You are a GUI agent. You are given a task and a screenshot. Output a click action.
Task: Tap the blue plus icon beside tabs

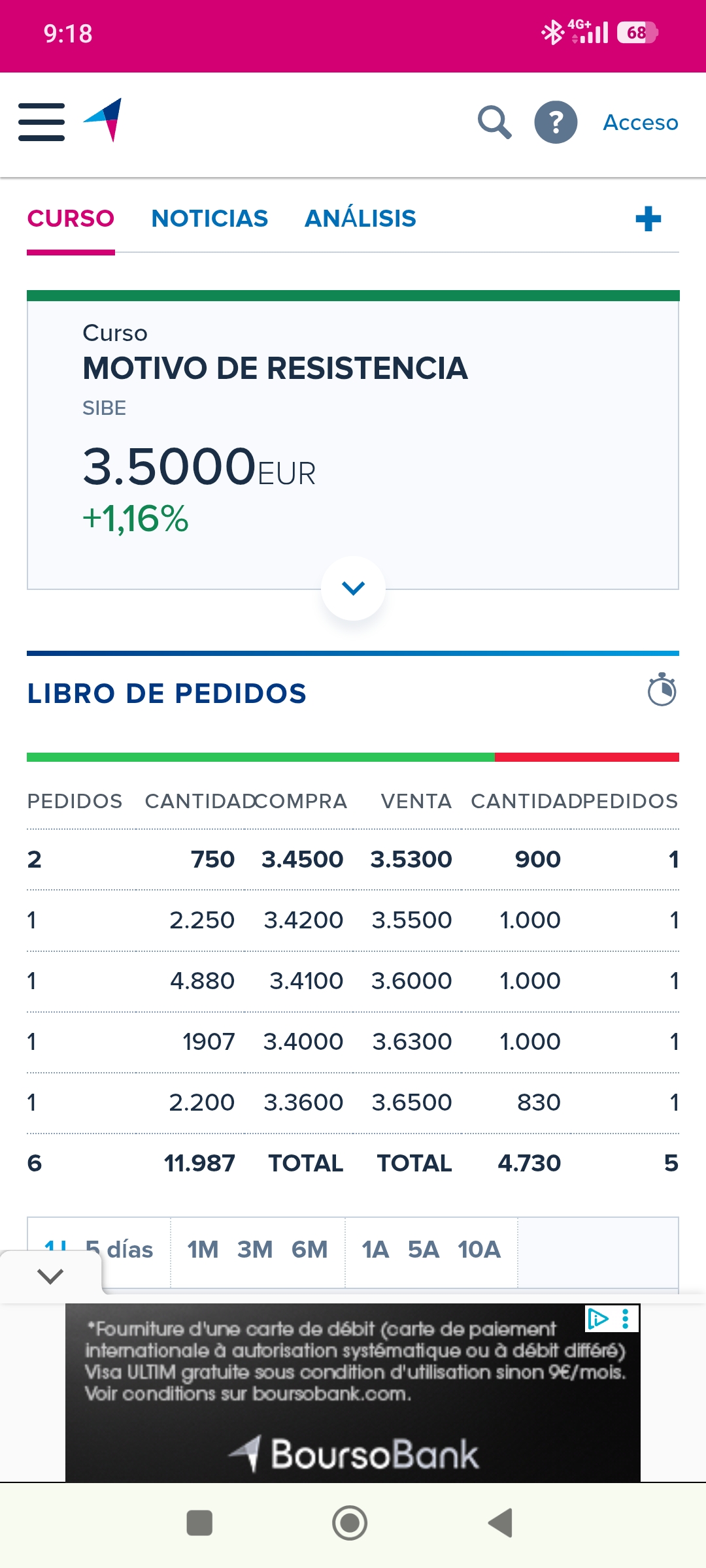coord(648,219)
